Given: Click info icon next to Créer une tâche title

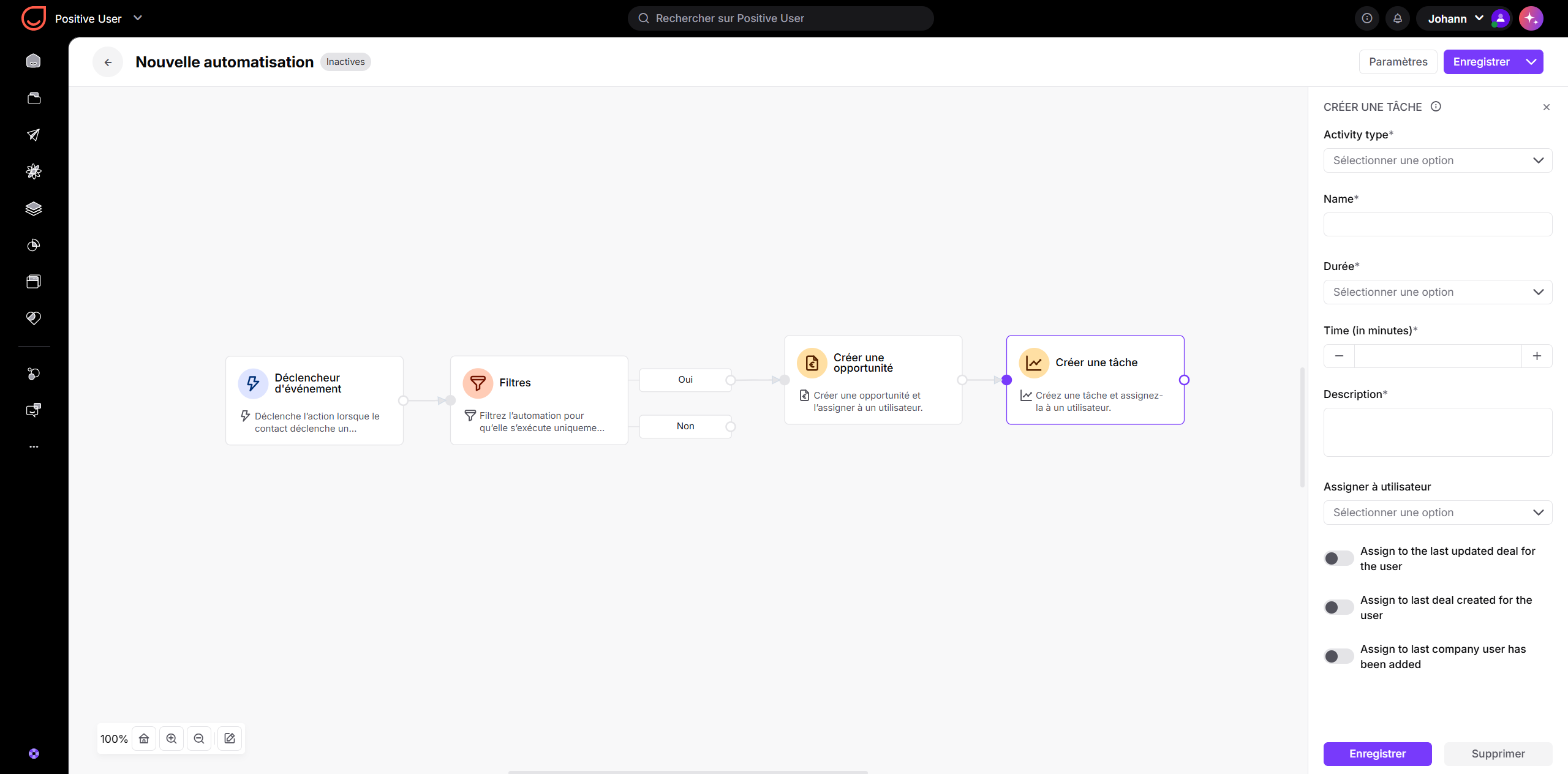Looking at the screenshot, I should 1436,107.
